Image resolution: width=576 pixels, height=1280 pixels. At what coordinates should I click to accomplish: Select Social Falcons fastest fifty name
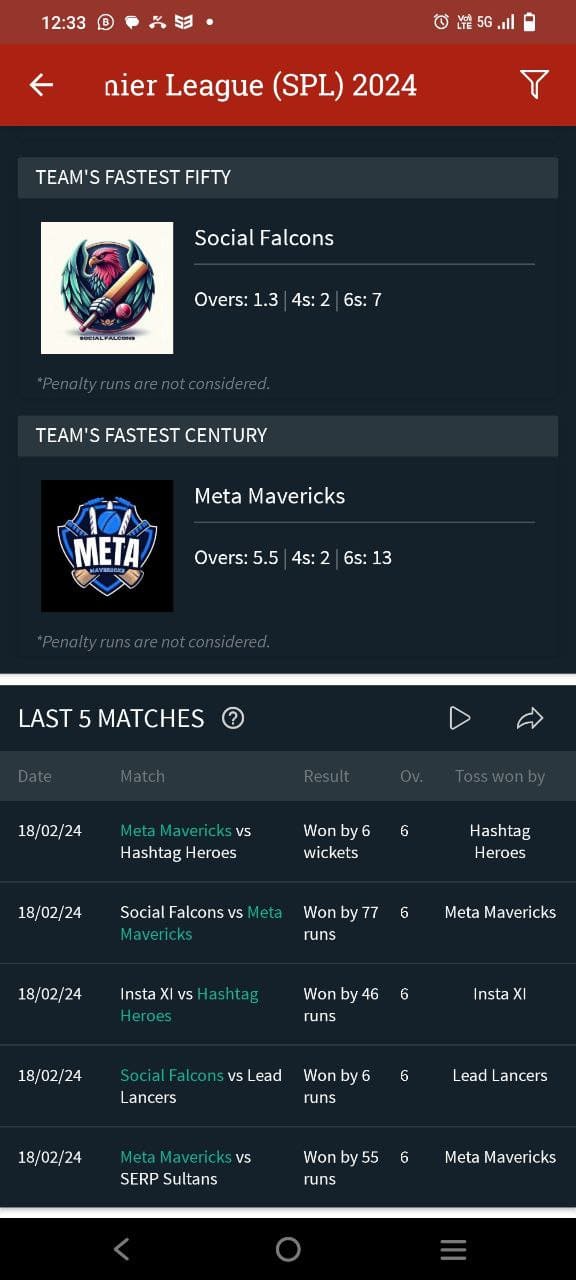pos(264,238)
